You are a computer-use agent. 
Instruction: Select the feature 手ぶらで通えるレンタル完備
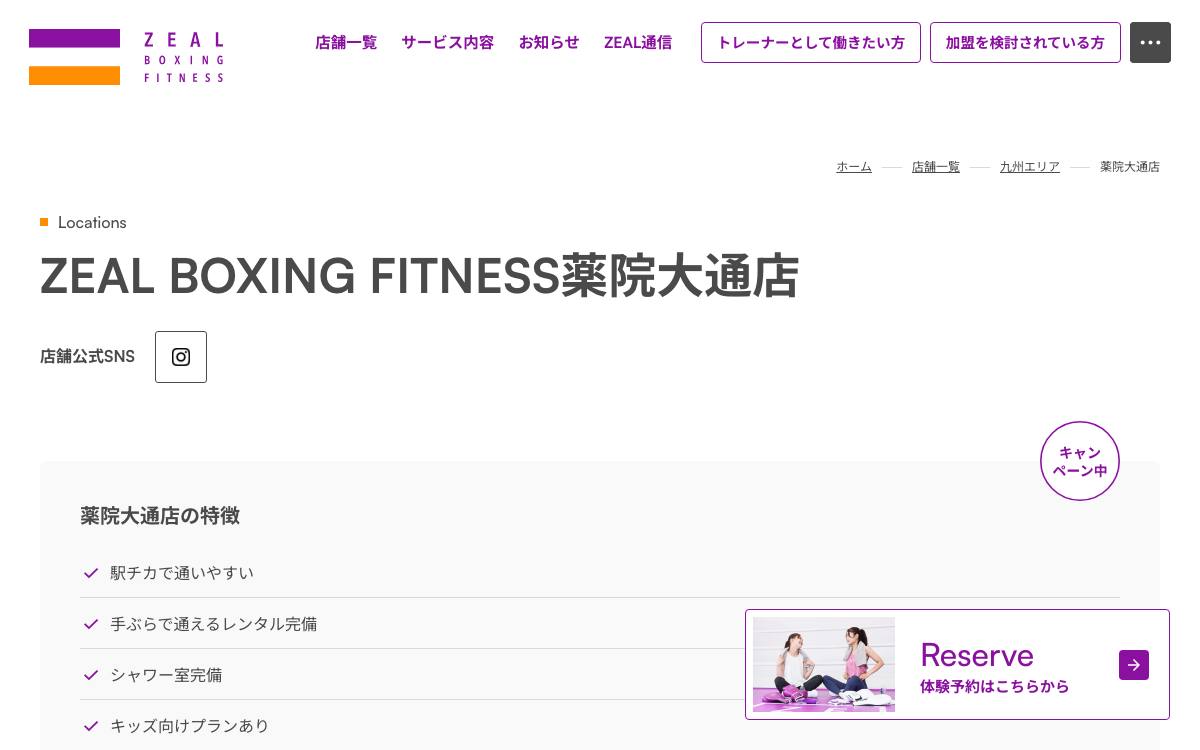[x=213, y=624]
